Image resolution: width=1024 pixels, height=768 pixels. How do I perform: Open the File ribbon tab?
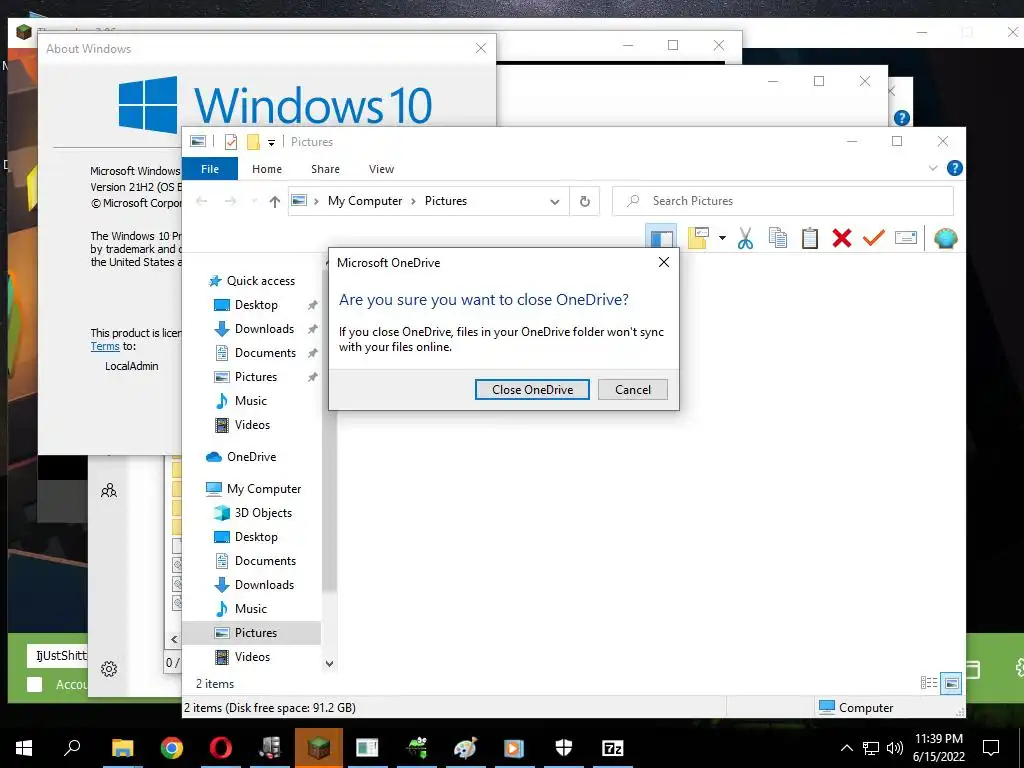click(x=210, y=168)
